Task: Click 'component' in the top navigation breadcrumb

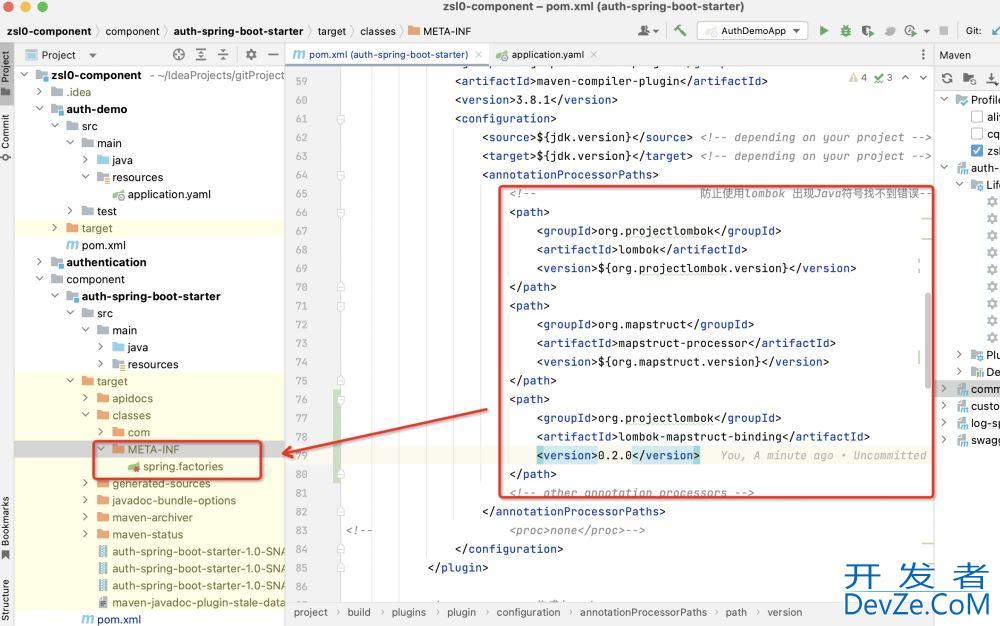Action: [132, 31]
